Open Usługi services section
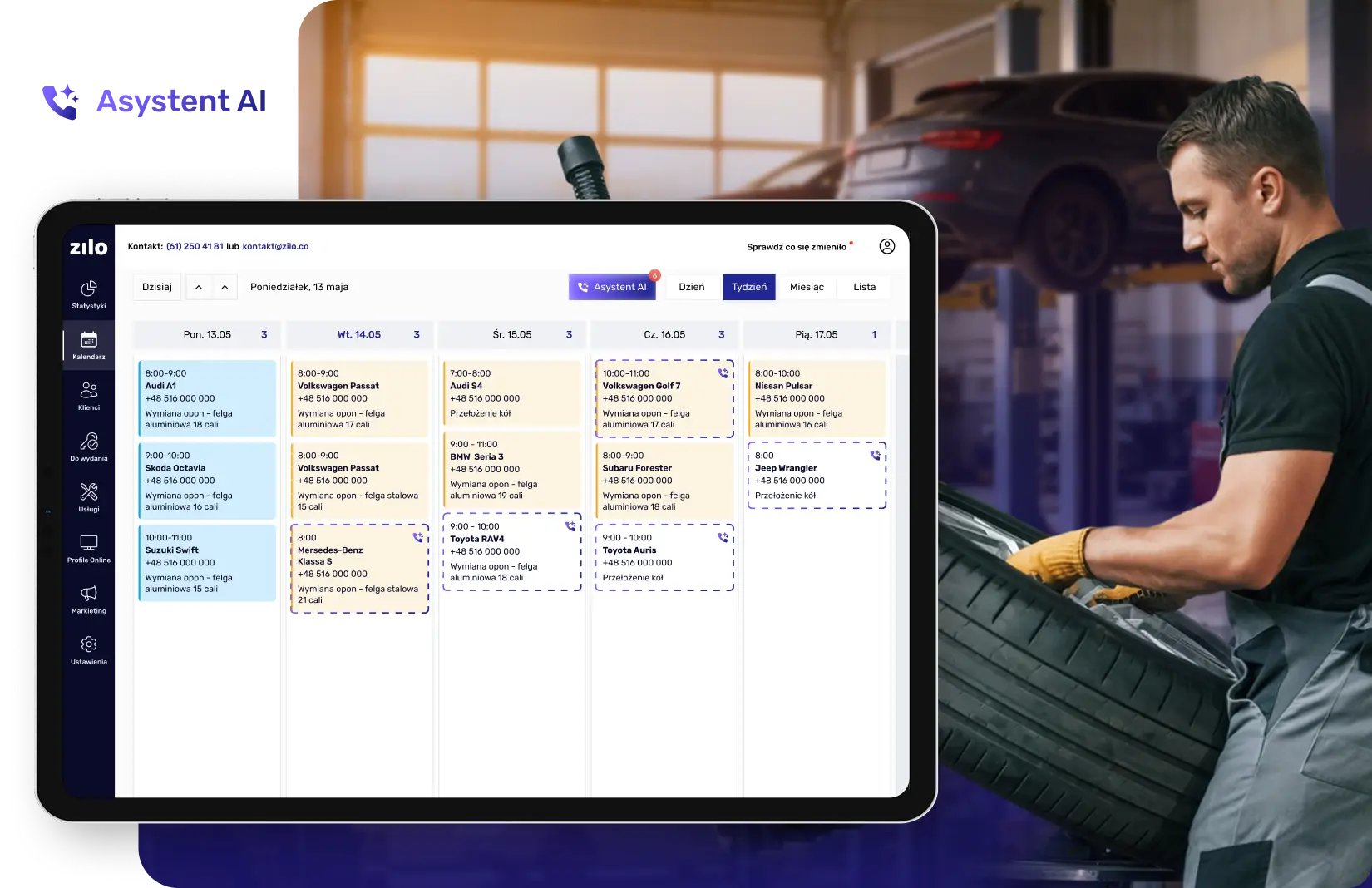This screenshot has width=1372, height=888. [x=89, y=497]
